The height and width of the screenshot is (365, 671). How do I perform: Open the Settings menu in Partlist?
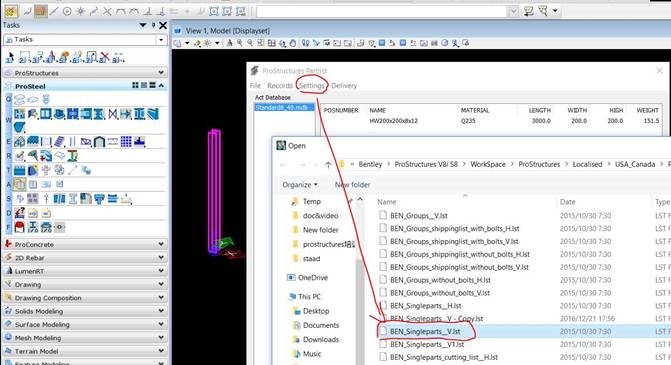(x=312, y=86)
